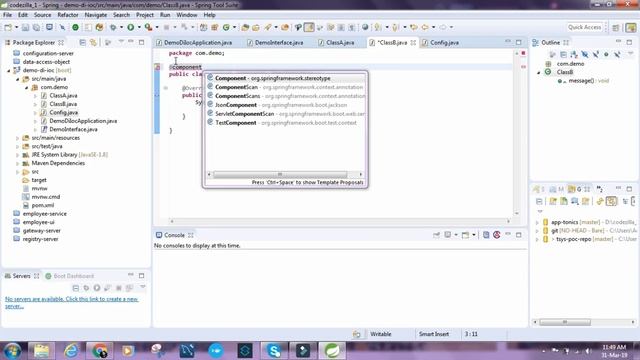Open the Outline view menu triangle
Screen dimensions: 640x360
pos(631,54)
